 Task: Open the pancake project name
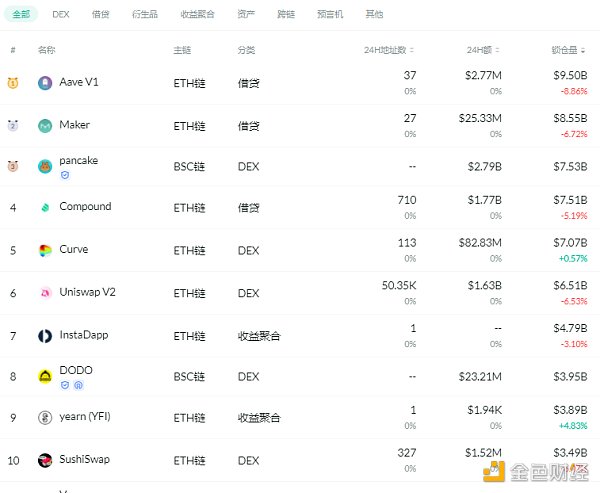point(78,161)
